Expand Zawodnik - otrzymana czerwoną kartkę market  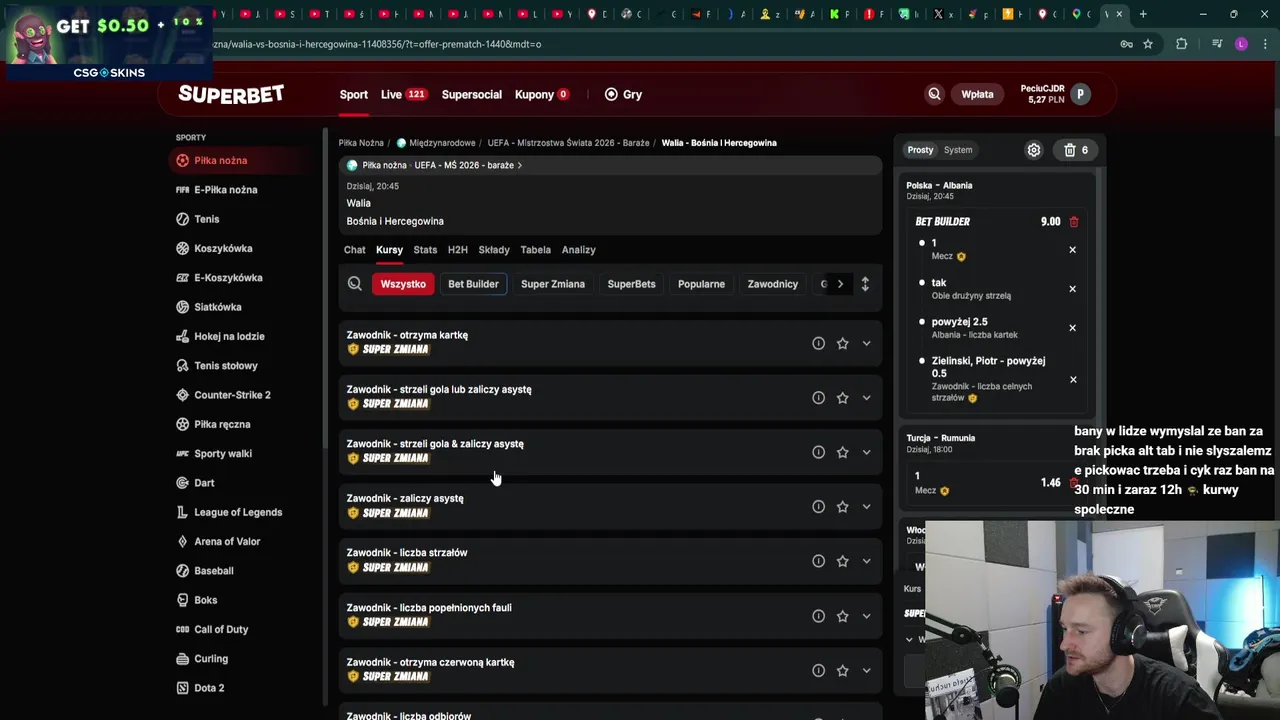866,671
